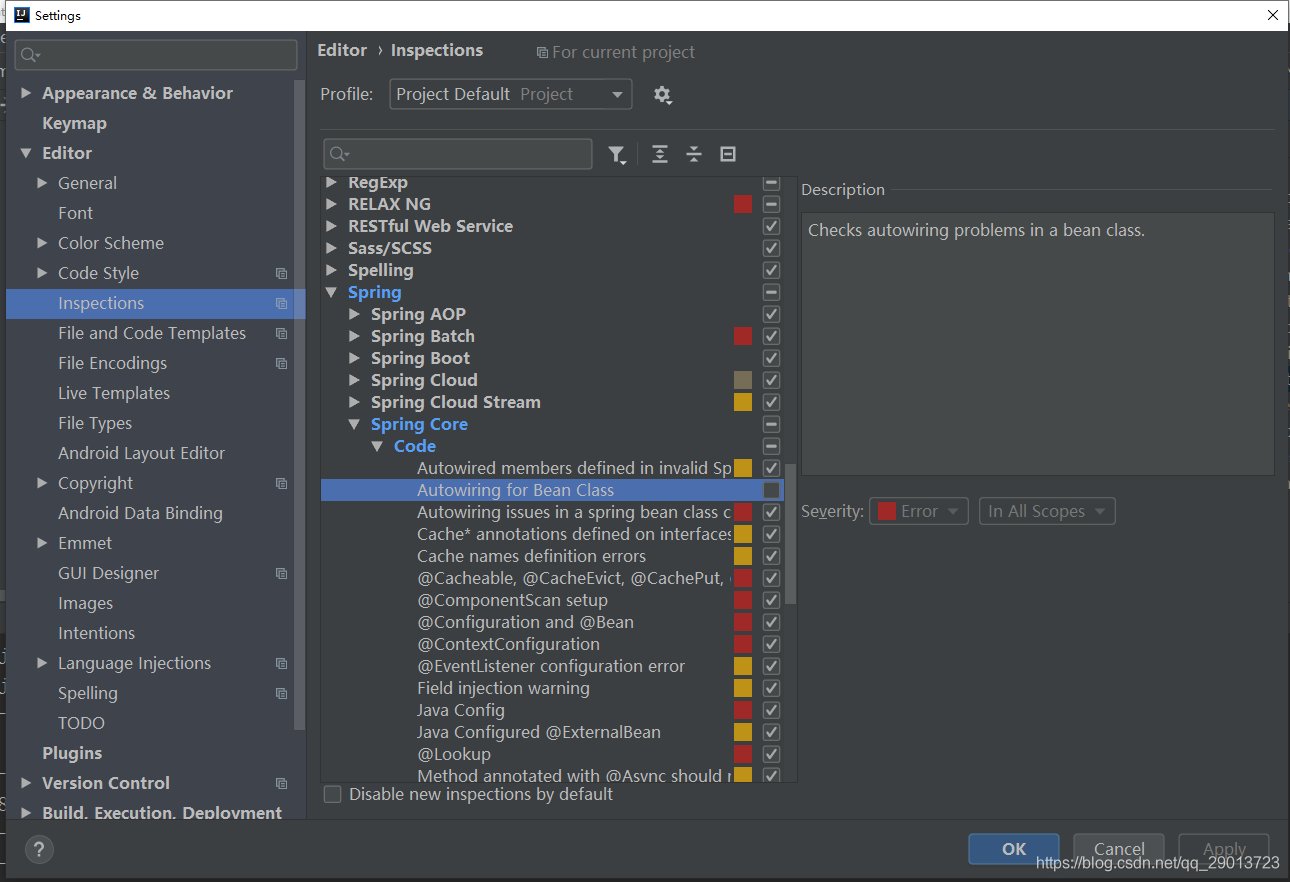
Task: Toggle the RESTful Web Service checkbox
Action: pos(771,226)
